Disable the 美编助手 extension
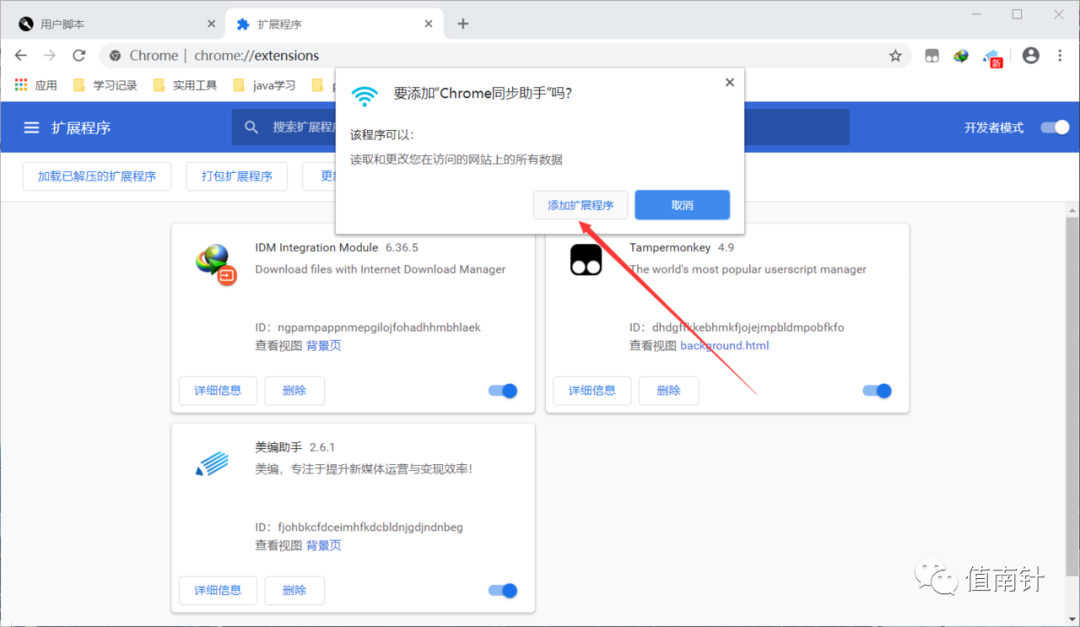 (503, 590)
